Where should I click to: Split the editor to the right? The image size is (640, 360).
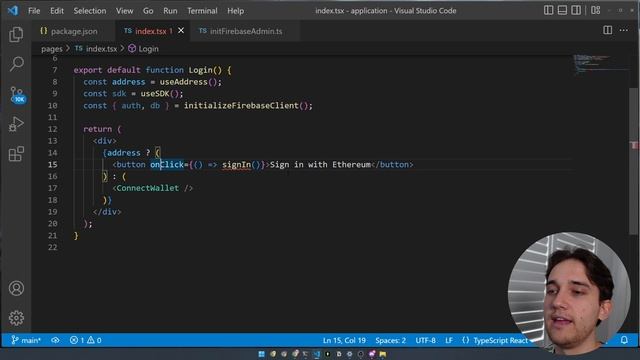[x=607, y=30]
